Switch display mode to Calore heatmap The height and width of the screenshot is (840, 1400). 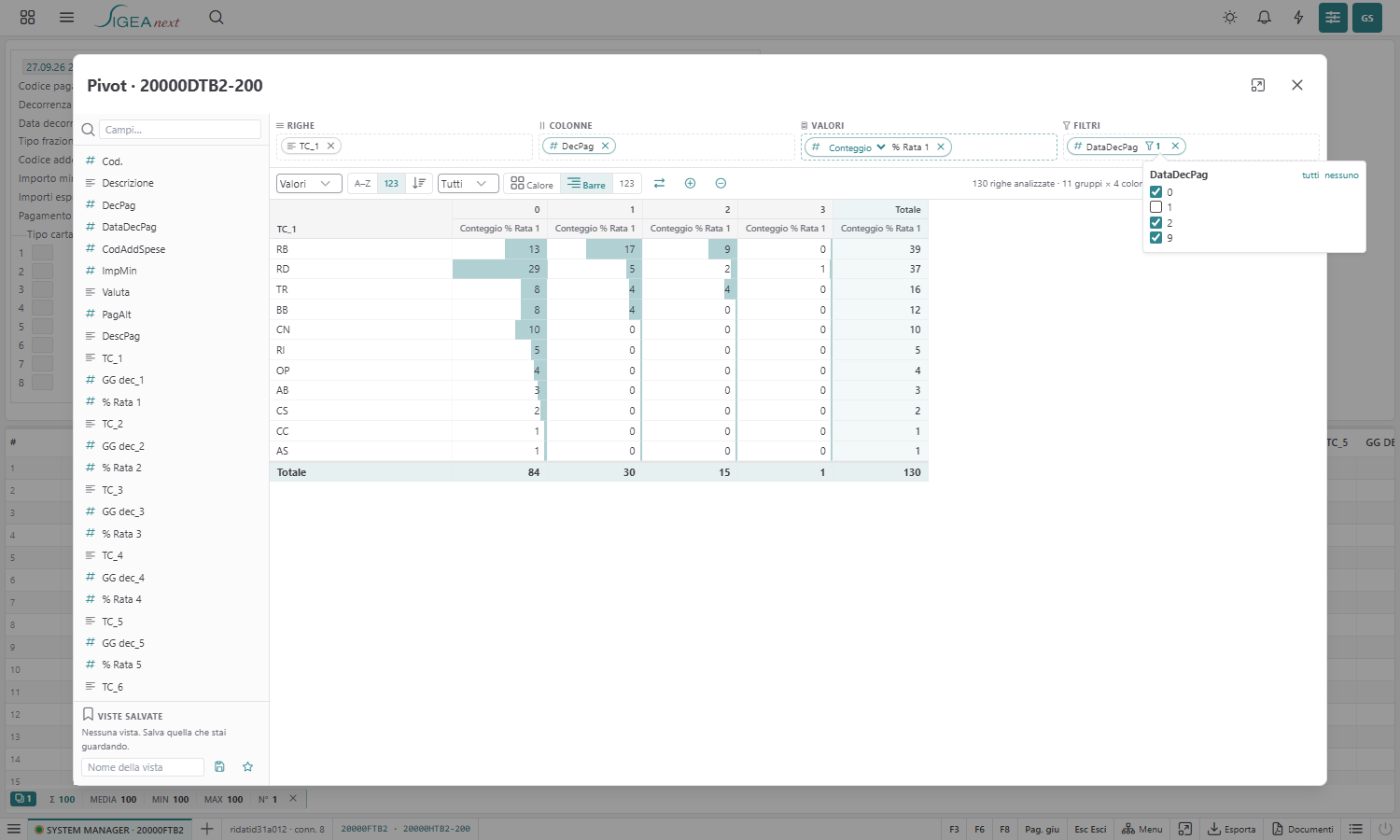(532, 184)
